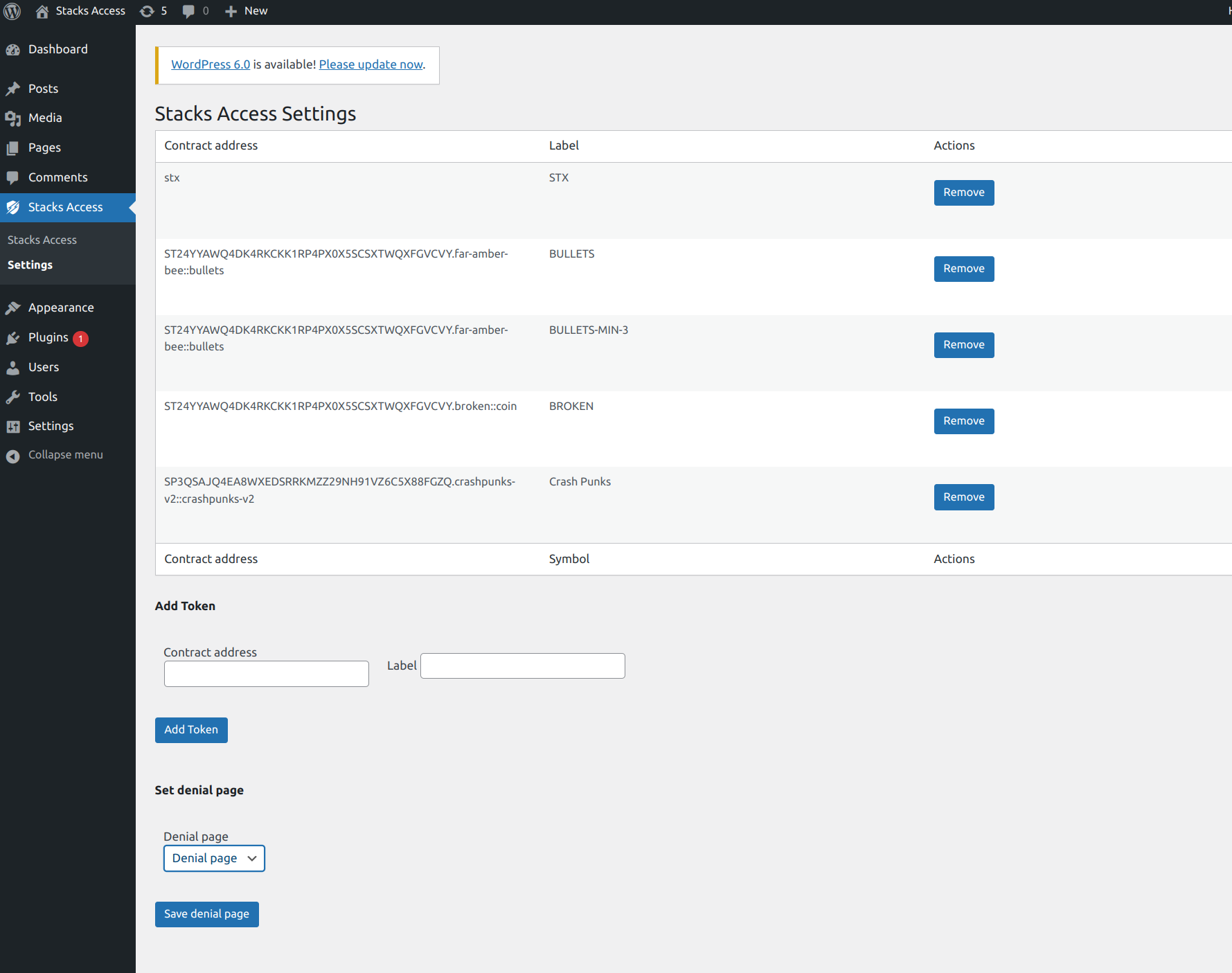Image resolution: width=1232 pixels, height=973 pixels.
Task: Remove the BULLETS-MIN-3 token
Action: (x=964, y=345)
